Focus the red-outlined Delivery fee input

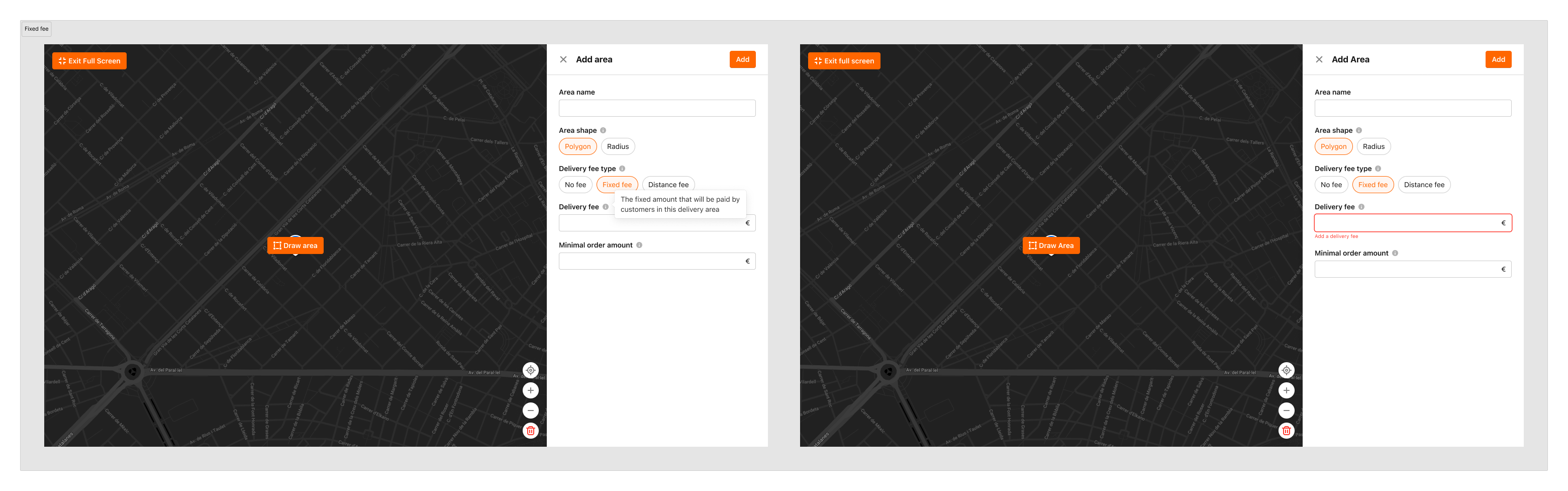tap(1406, 223)
